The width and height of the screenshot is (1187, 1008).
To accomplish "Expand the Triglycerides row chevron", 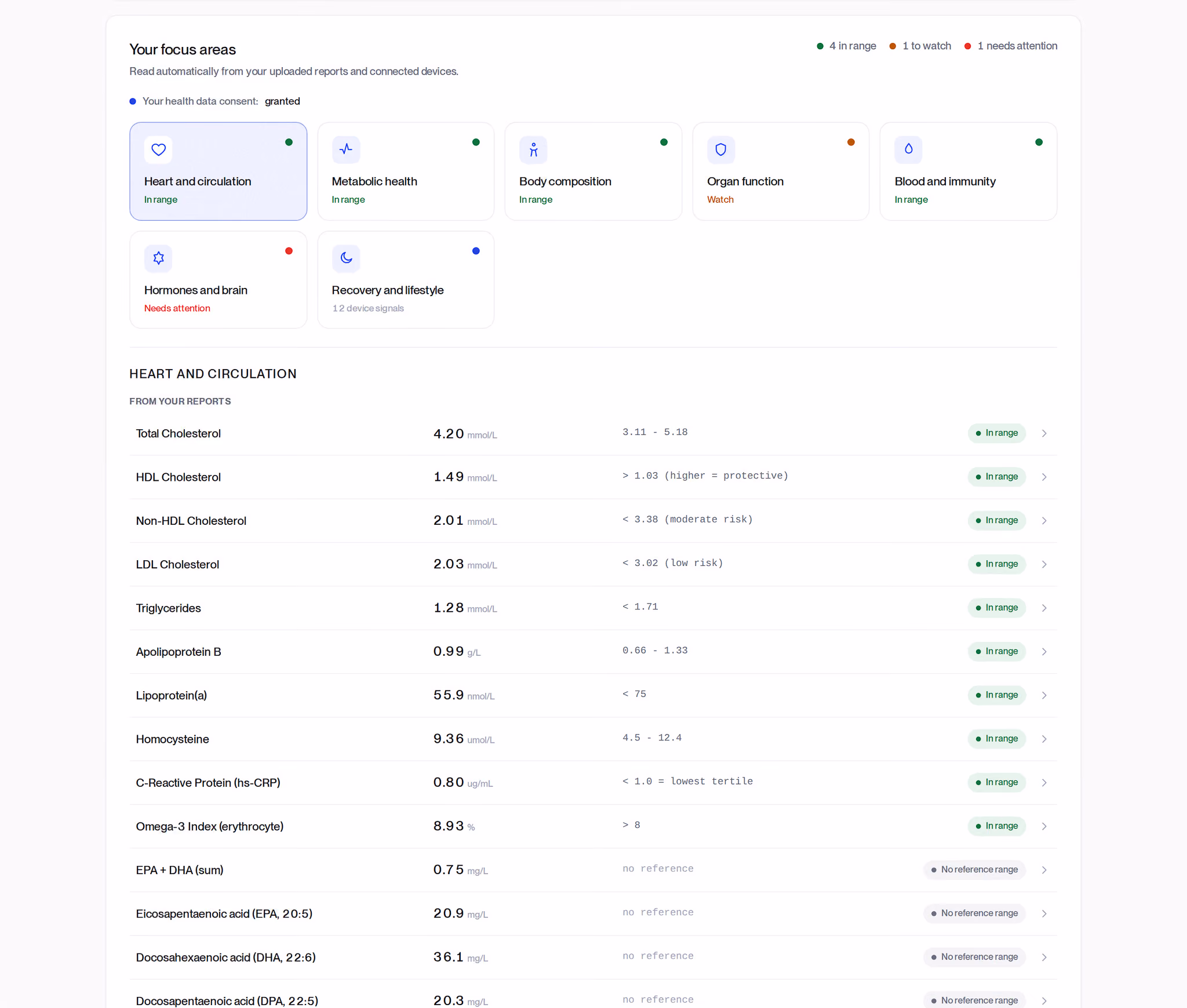I will [1044, 608].
